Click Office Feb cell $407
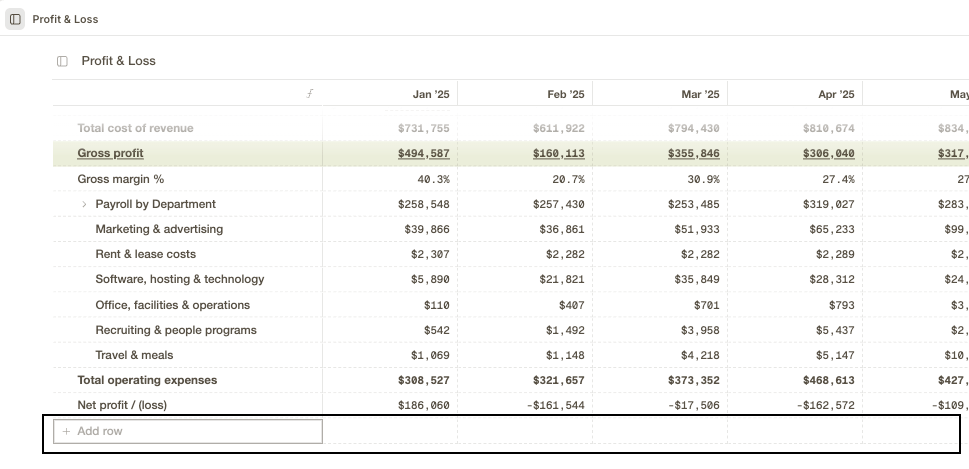 pyautogui.click(x=572, y=305)
